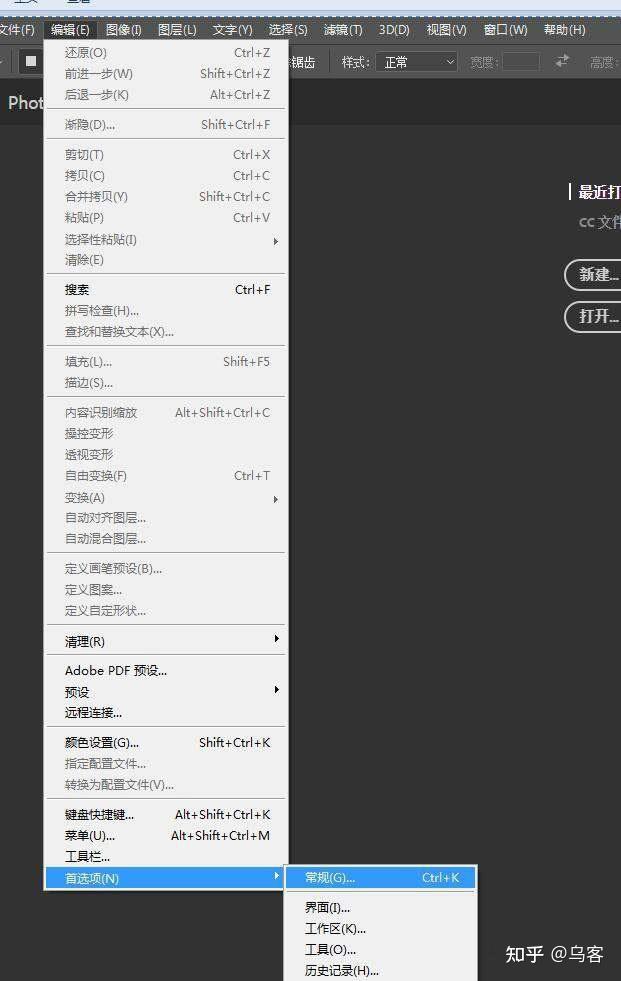621x981 pixels.
Task: Click 合并拷贝(Y) menu entry
Action: tap(166, 196)
